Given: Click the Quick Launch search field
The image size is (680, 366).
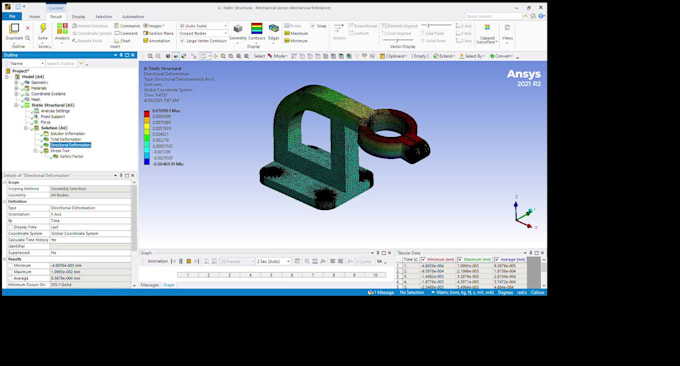Looking at the screenshot, I should click(x=493, y=16).
